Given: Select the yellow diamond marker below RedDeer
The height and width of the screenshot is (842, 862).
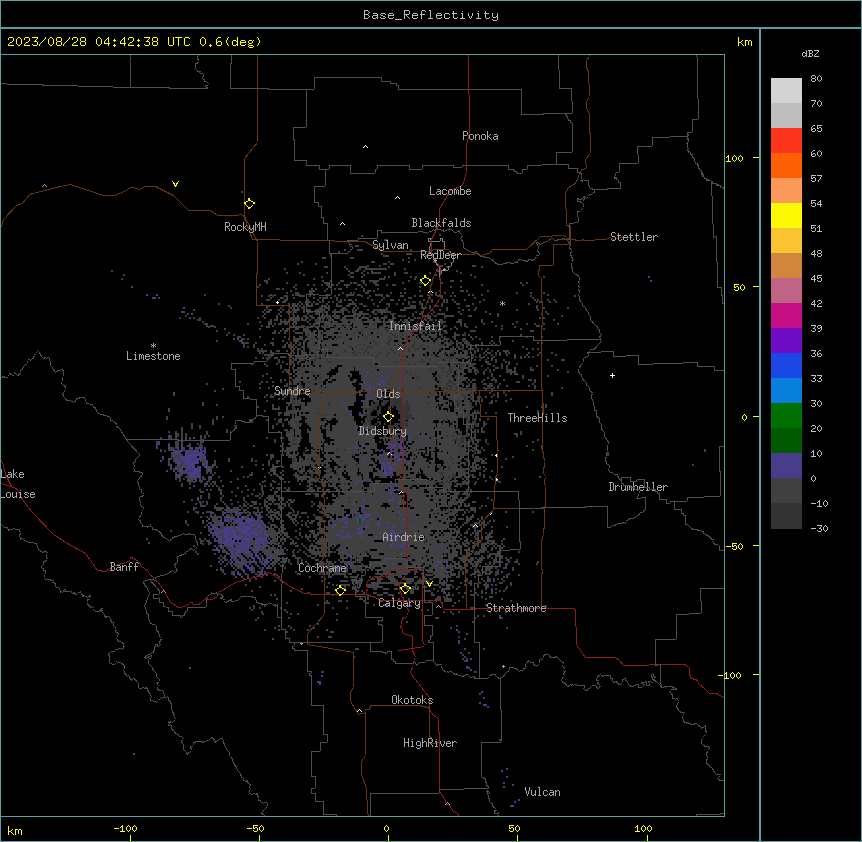Looking at the screenshot, I should (x=426, y=281).
